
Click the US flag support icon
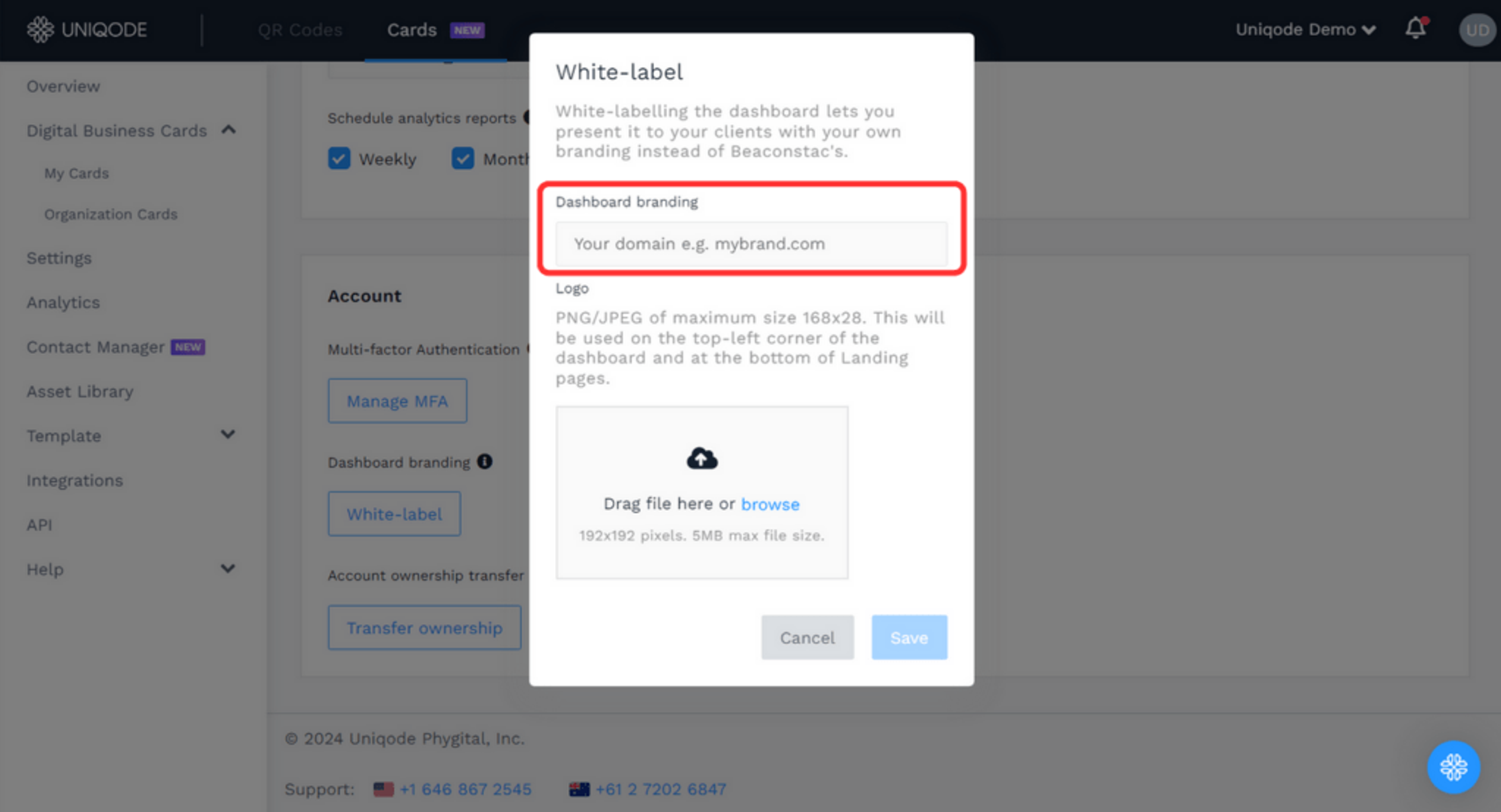click(x=383, y=789)
